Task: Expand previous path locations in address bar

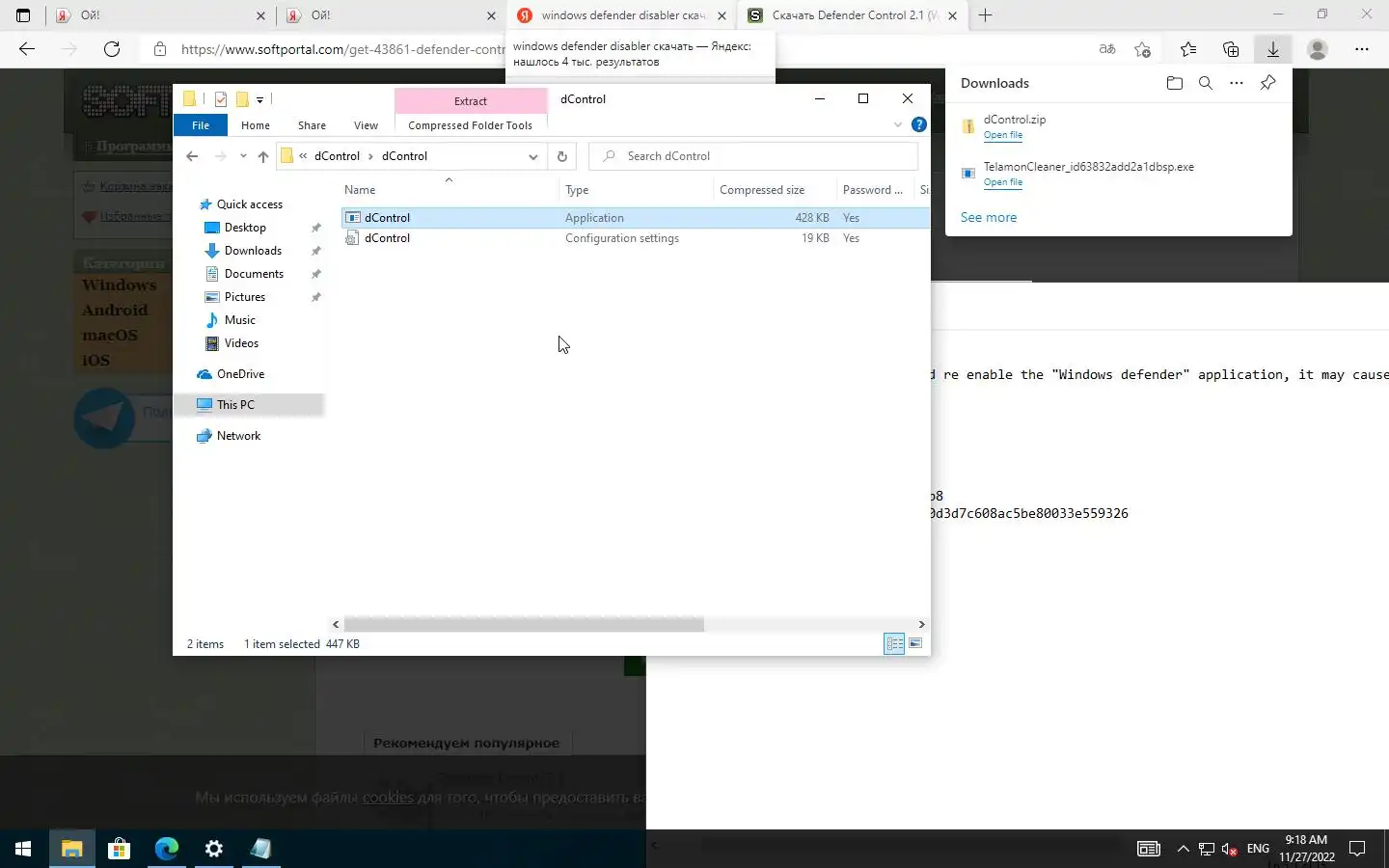Action: [303, 156]
